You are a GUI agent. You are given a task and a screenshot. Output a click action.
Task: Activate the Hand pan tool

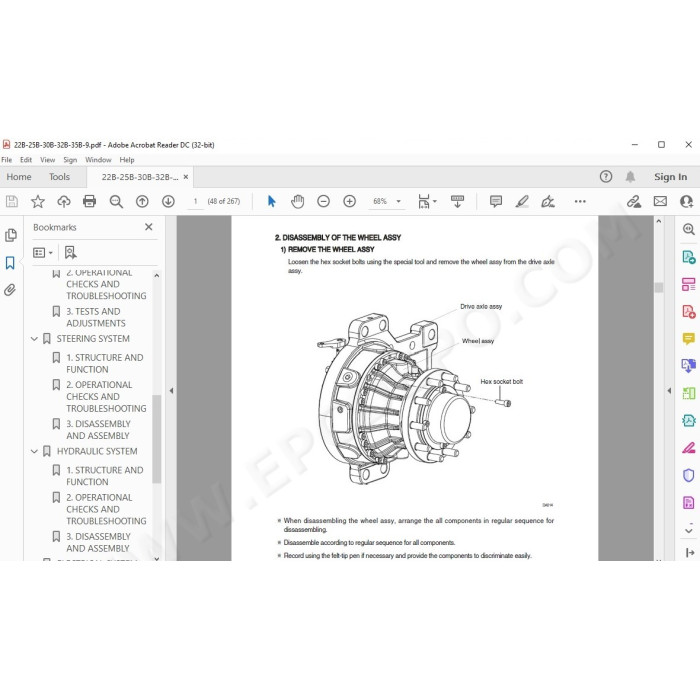297,201
